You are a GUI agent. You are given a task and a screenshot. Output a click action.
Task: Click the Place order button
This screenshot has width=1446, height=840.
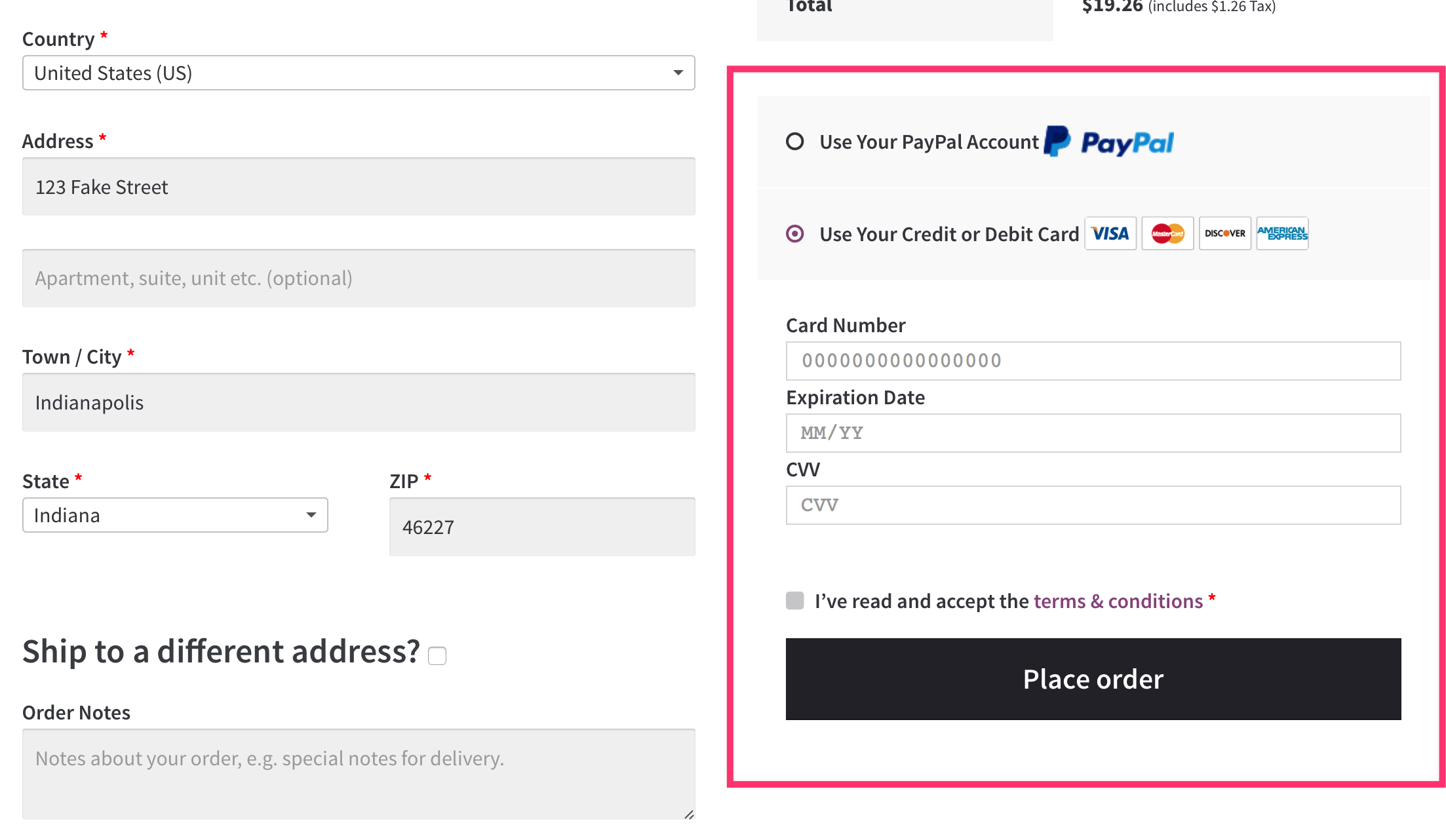pos(1093,679)
